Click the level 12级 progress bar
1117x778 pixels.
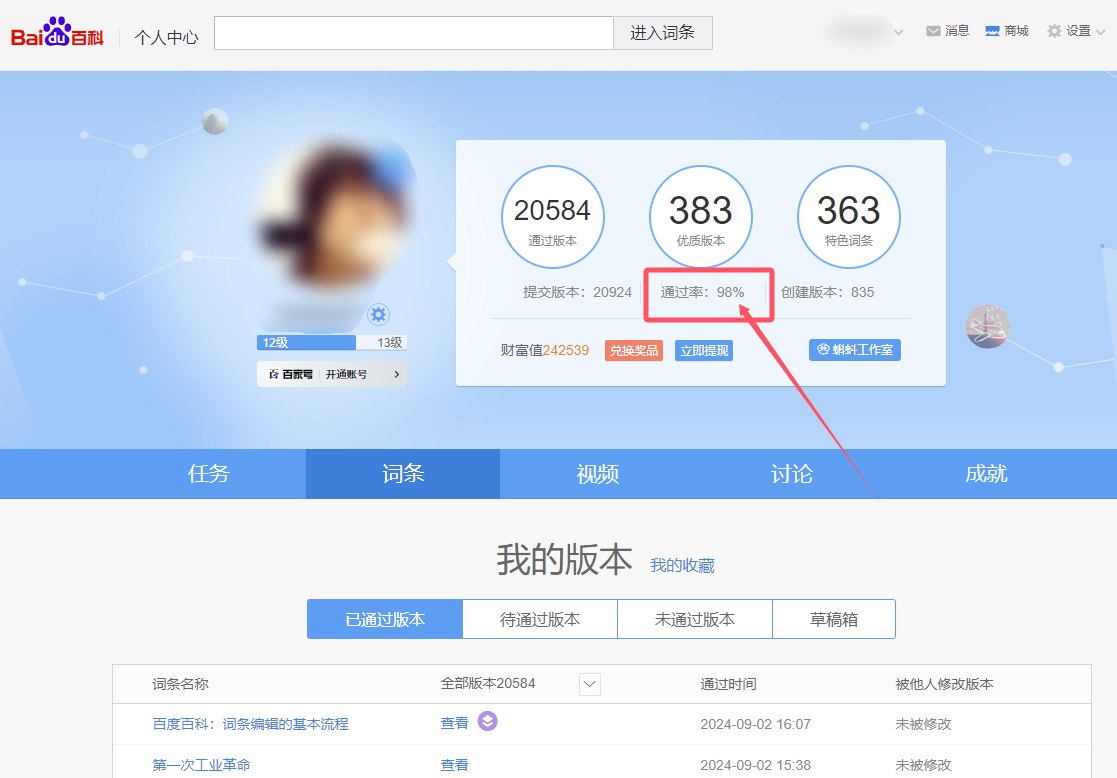pyautogui.click(x=331, y=343)
